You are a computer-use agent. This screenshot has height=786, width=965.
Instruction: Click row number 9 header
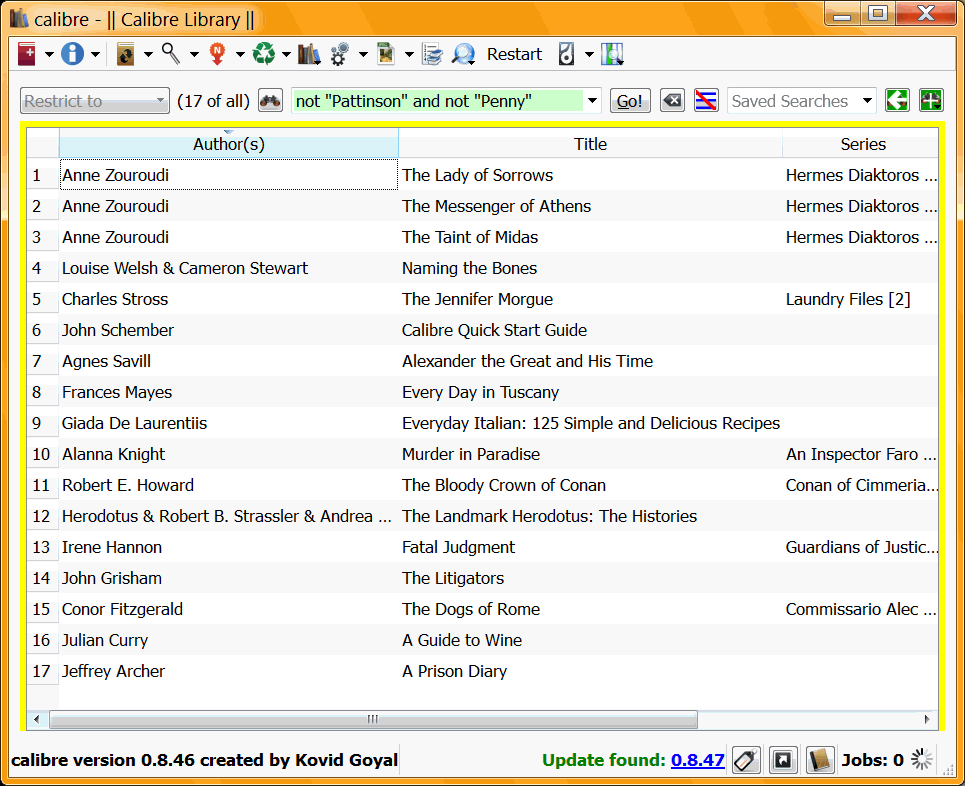42,423
